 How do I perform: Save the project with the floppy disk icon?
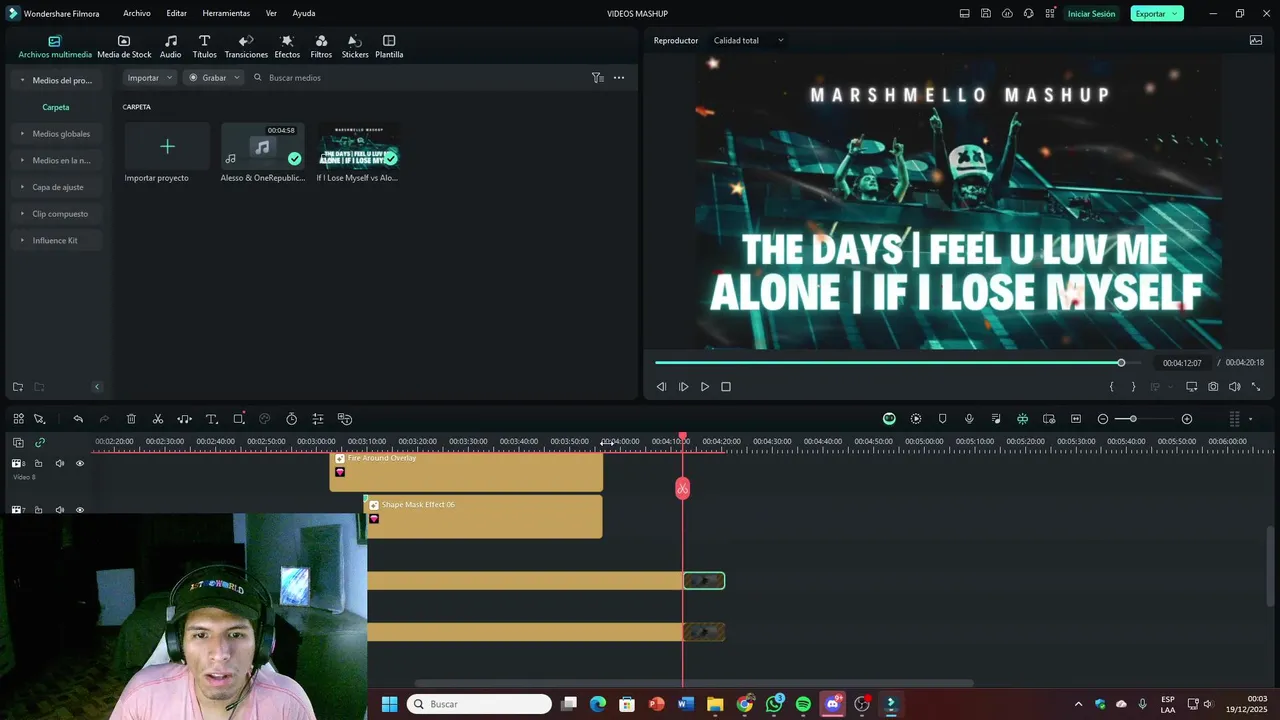coord(986,14)
